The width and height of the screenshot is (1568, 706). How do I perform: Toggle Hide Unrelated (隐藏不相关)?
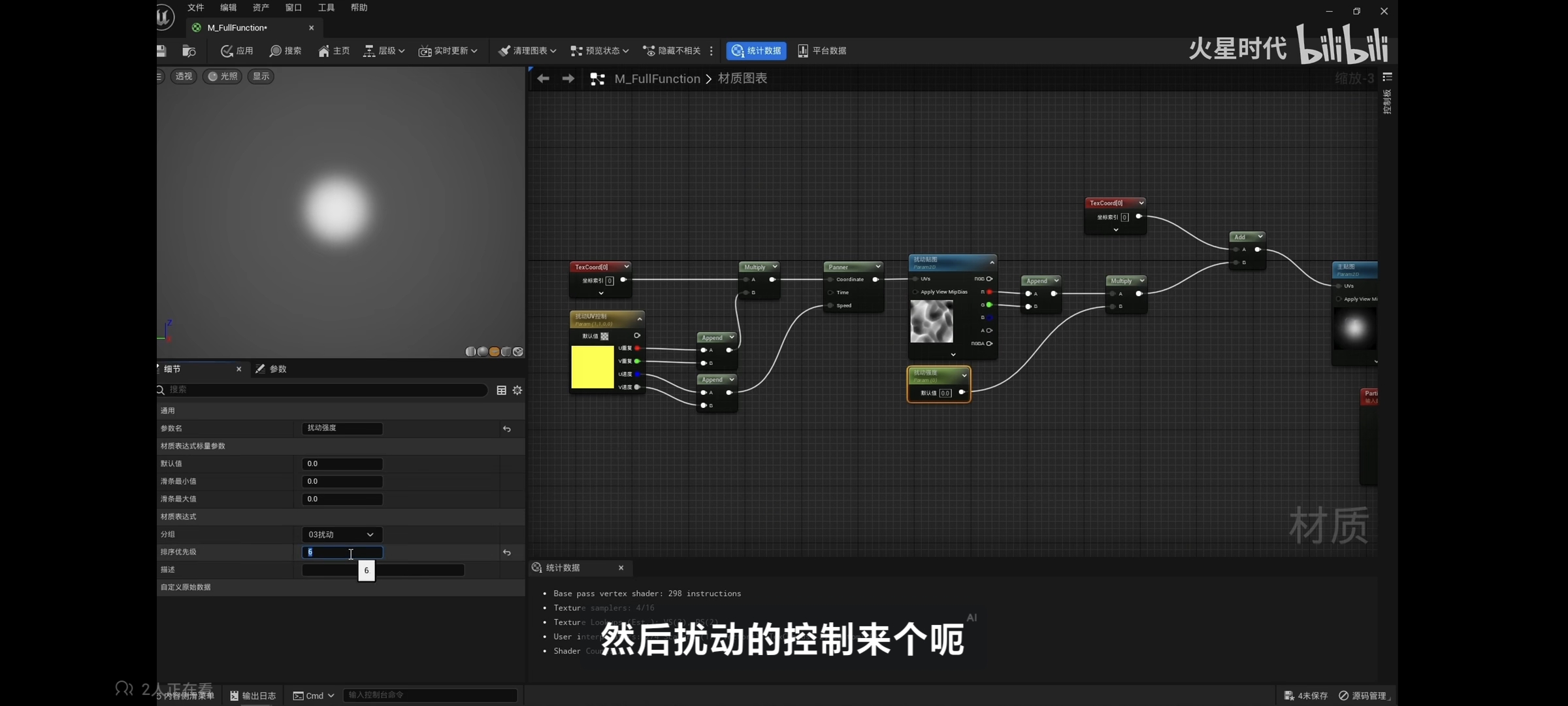click(x=672, y=51)
